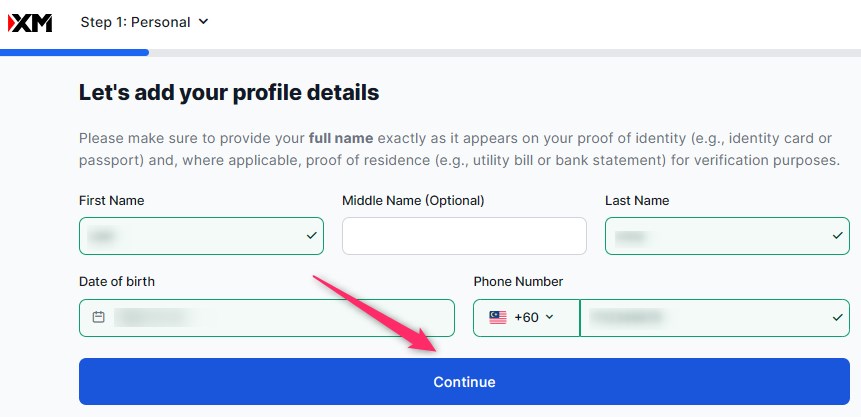Click the Malaysia flag icon
Screen dimensions: 861x417
click(x=498, y=318)
